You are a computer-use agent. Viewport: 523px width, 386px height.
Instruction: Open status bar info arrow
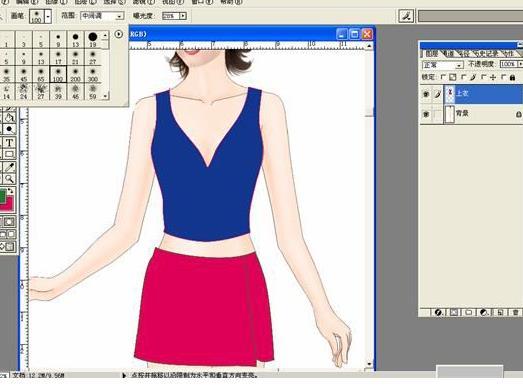click(x=124, y=375)
